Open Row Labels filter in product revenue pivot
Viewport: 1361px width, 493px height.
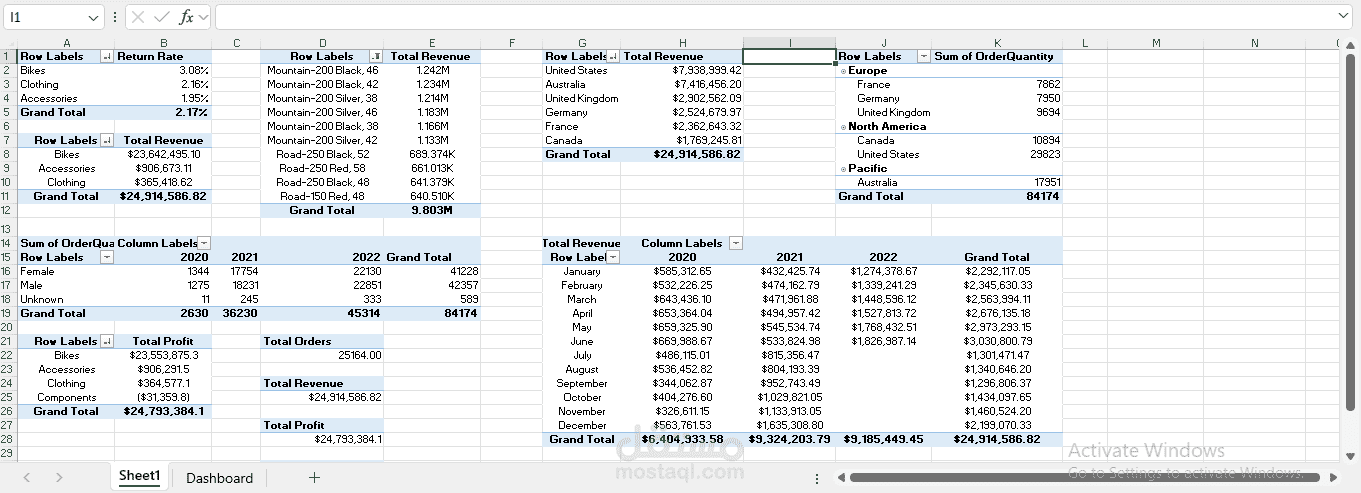(x=375, y=57)
